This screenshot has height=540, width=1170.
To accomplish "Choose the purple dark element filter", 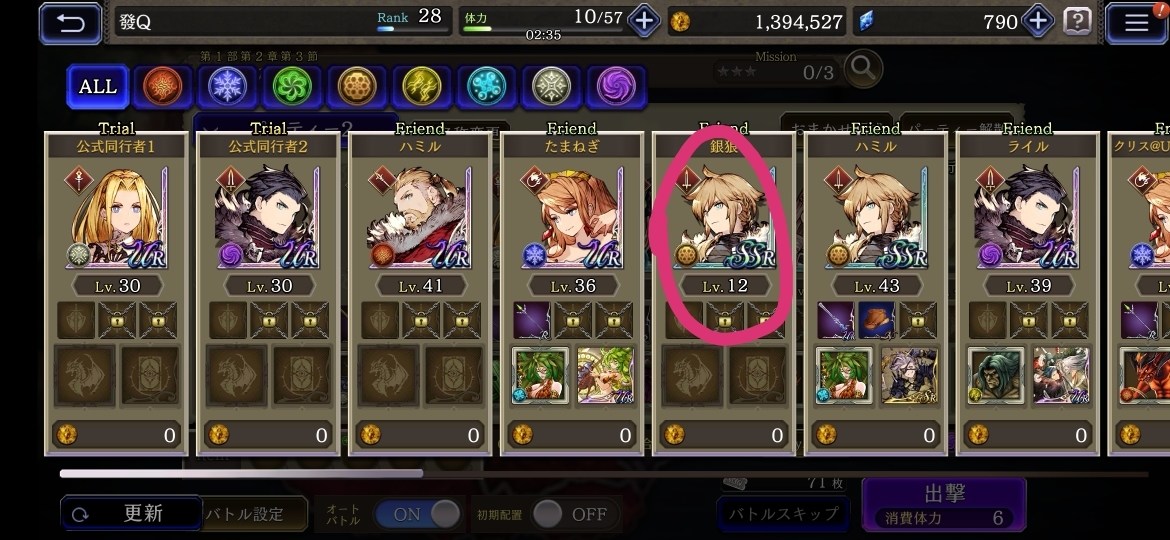I will pyautogui.click(x=616, y=87).
